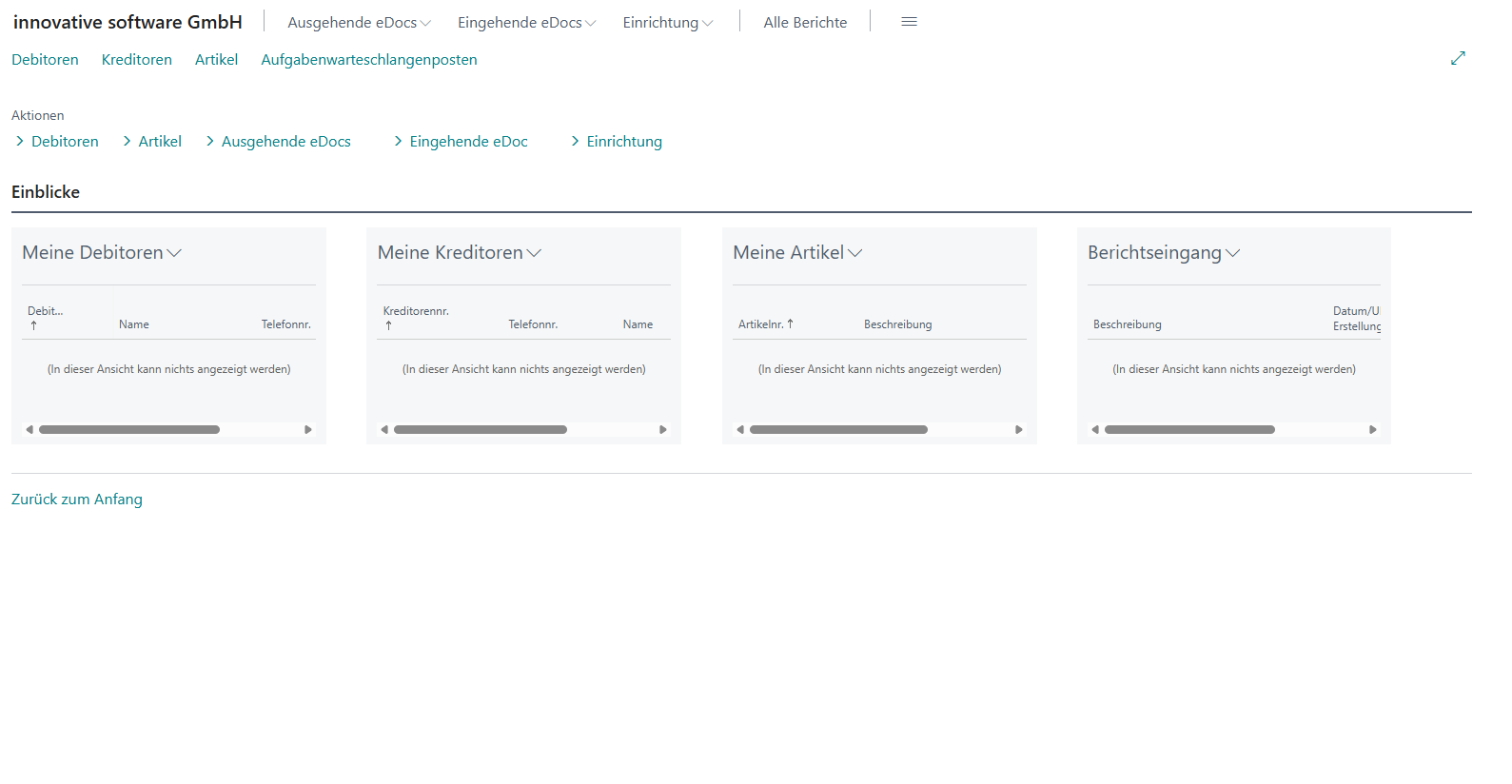
Task: Click right scroll arrow in Meine Debitoren
Action: [x=307, y=430]
